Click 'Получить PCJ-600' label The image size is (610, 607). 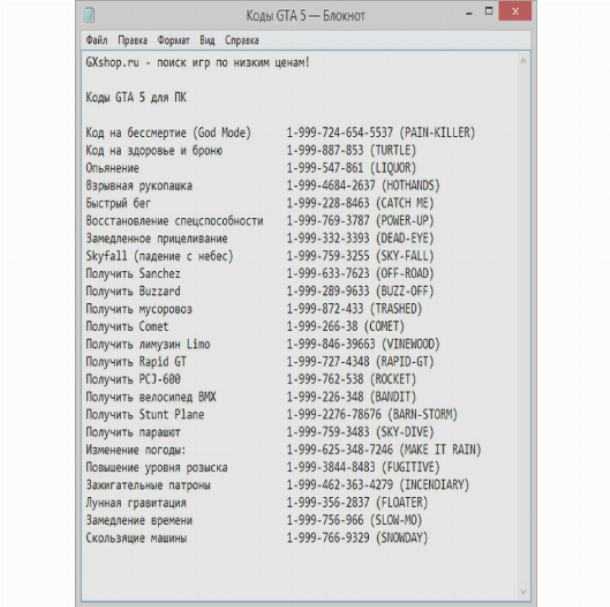[x=133, y=379]
